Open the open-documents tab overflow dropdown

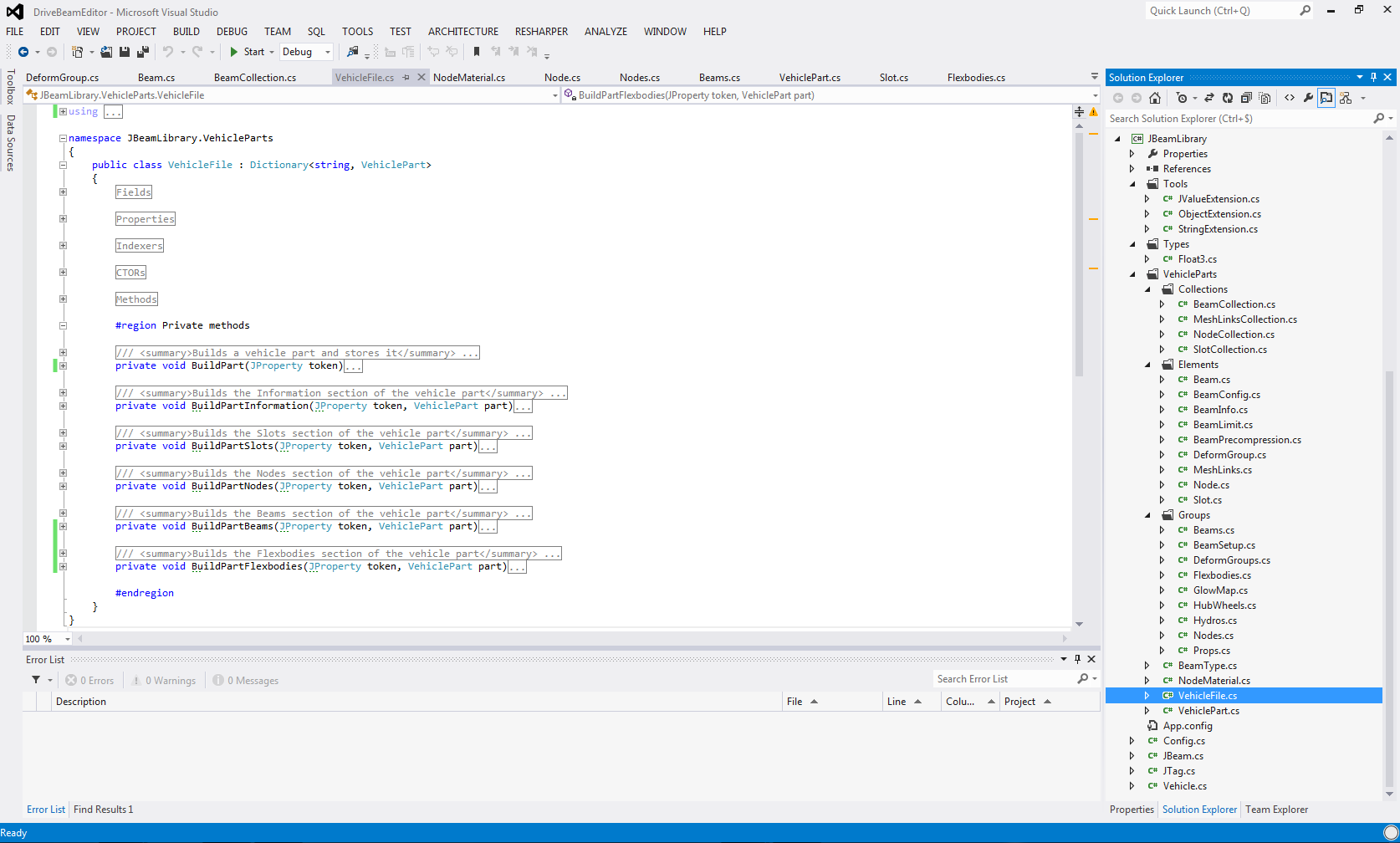point(1095,77)
